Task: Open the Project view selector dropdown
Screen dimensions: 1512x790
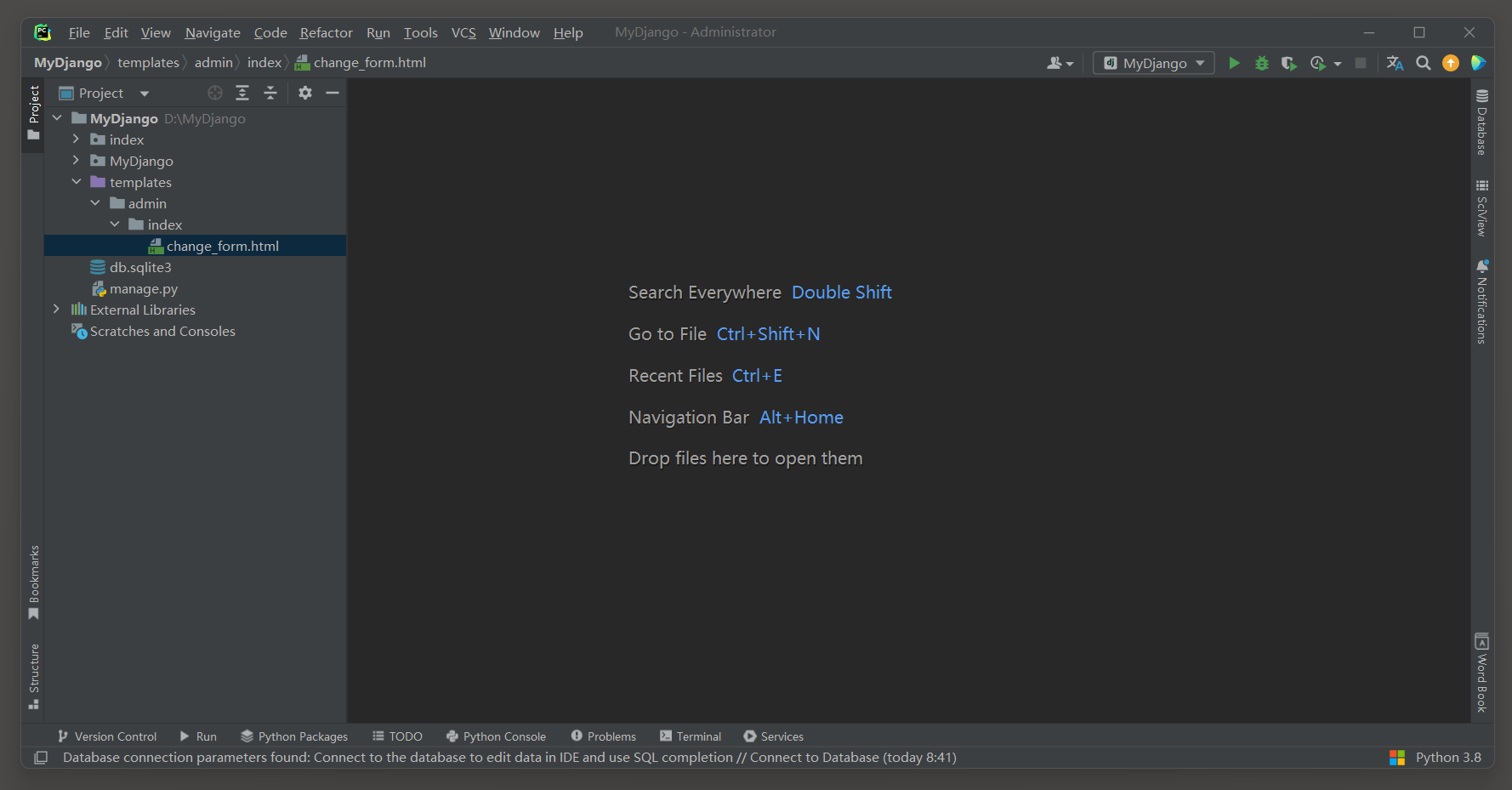Action: click(x=104, y=93)
